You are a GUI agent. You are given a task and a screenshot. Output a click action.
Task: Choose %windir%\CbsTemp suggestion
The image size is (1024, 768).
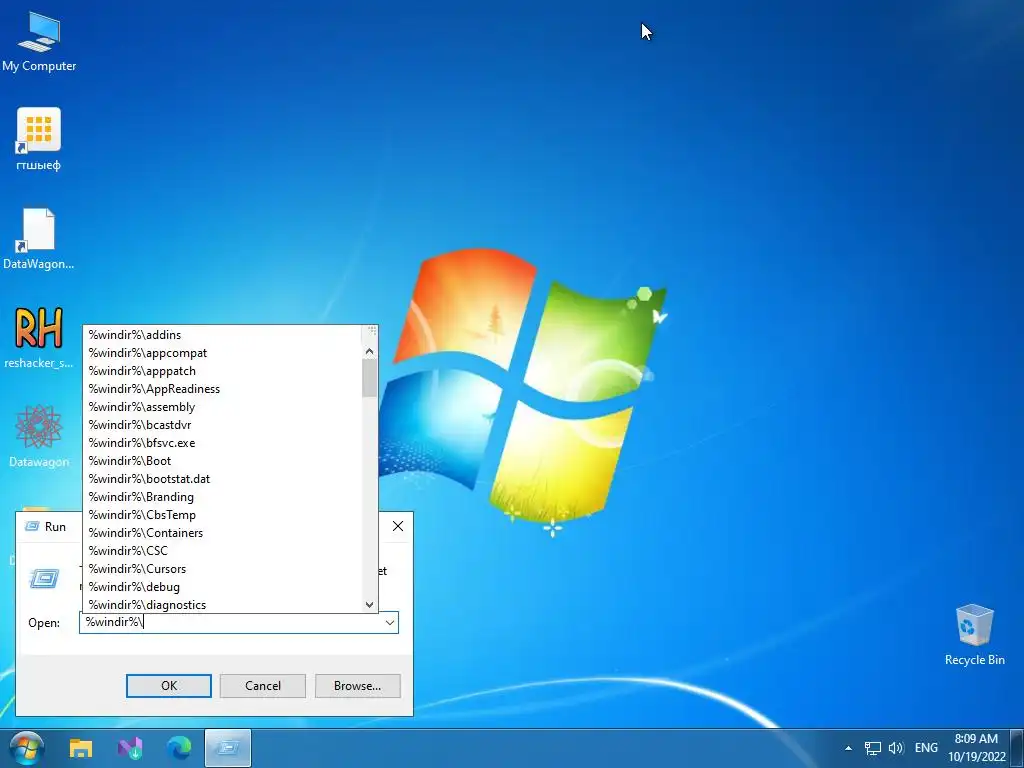click(x=222, y=515)
